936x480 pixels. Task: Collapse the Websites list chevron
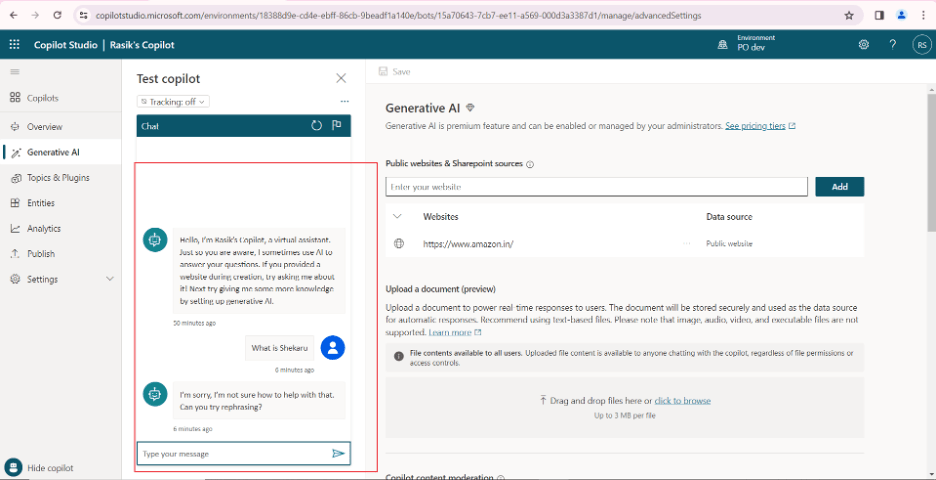[x=397, y=216]
